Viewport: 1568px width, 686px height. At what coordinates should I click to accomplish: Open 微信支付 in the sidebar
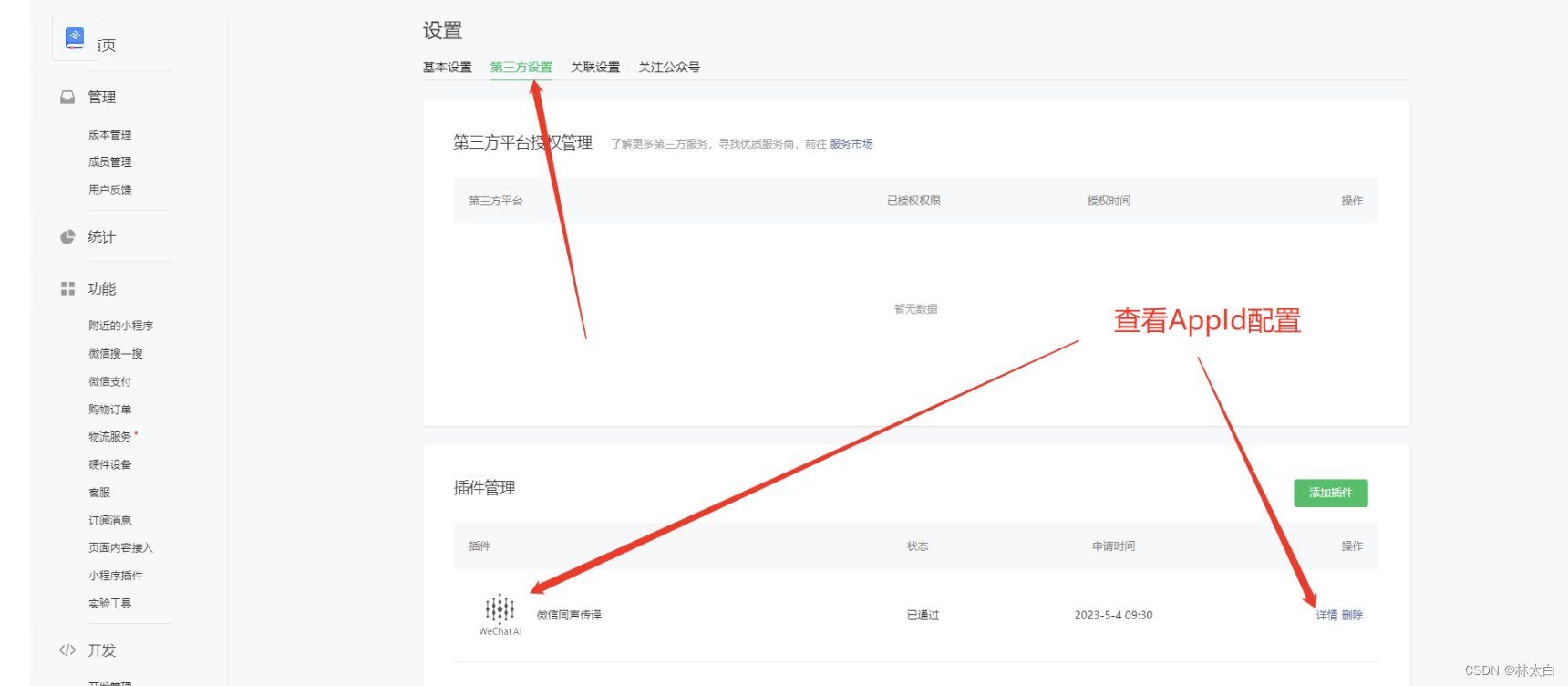coord(110,382)
